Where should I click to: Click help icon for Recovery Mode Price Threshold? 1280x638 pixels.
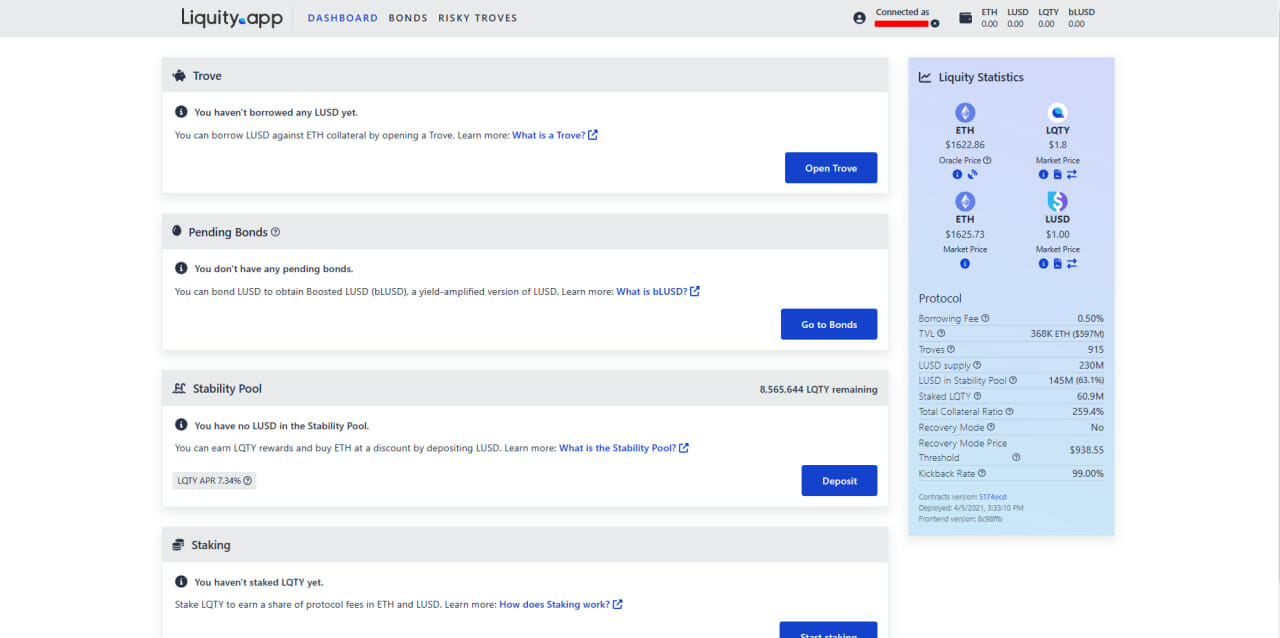[1016, 457]
